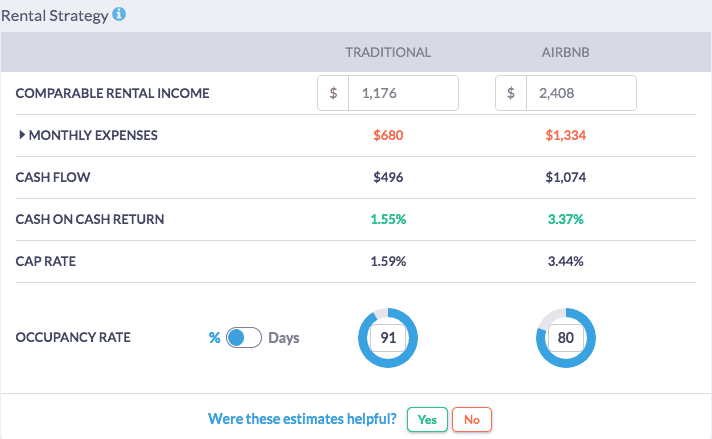Select the Days label beside the toggle

pos(283,338)
